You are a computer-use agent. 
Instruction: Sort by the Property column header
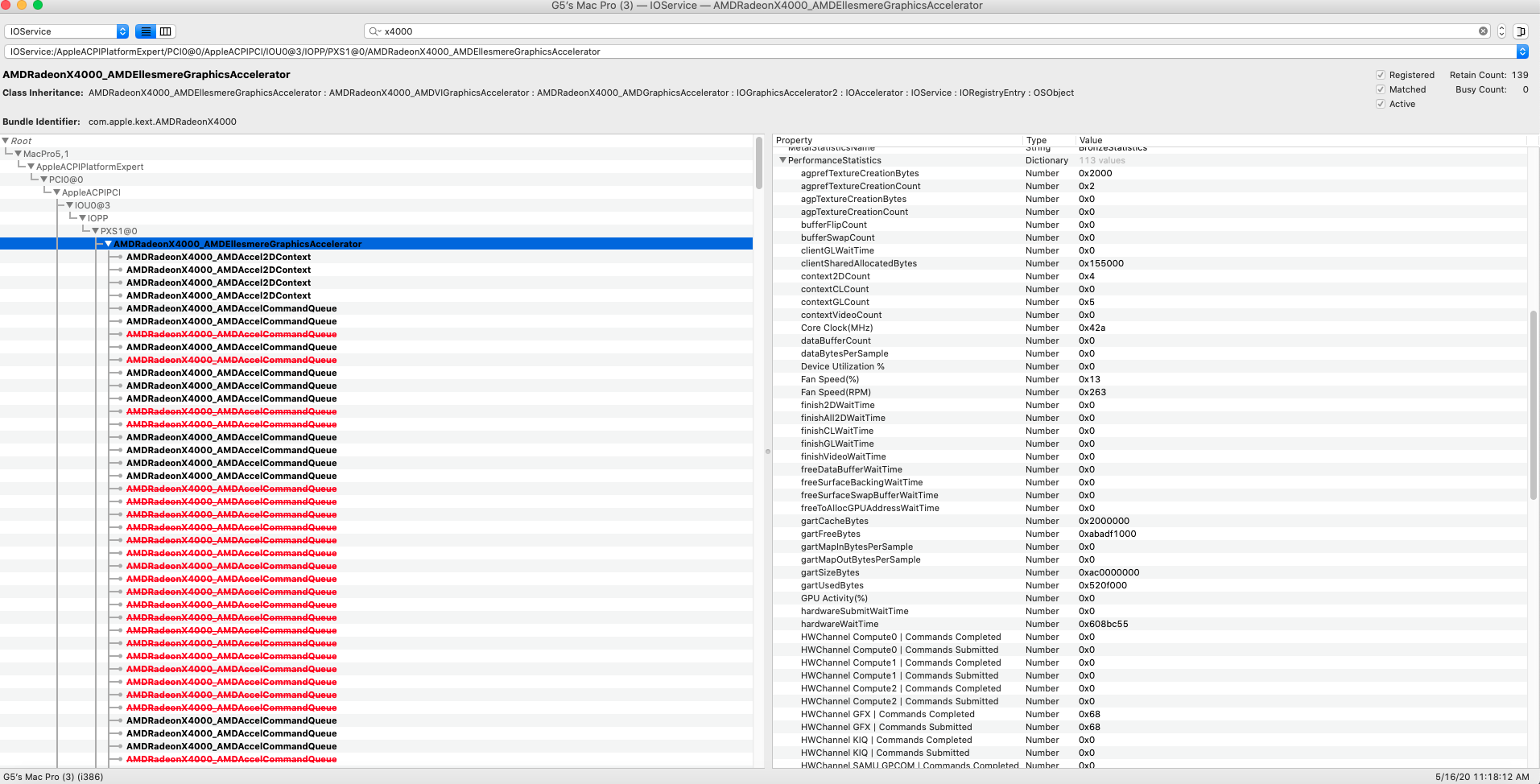(898, 140)
